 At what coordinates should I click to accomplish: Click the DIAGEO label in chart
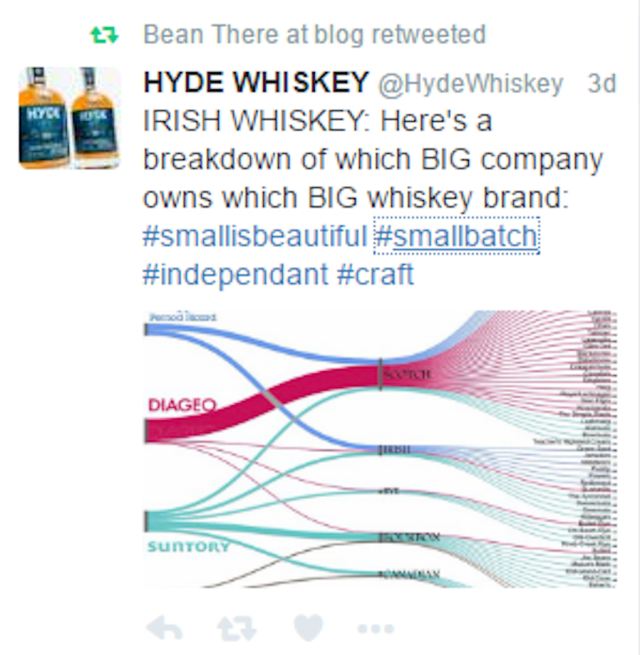point(183,405)
